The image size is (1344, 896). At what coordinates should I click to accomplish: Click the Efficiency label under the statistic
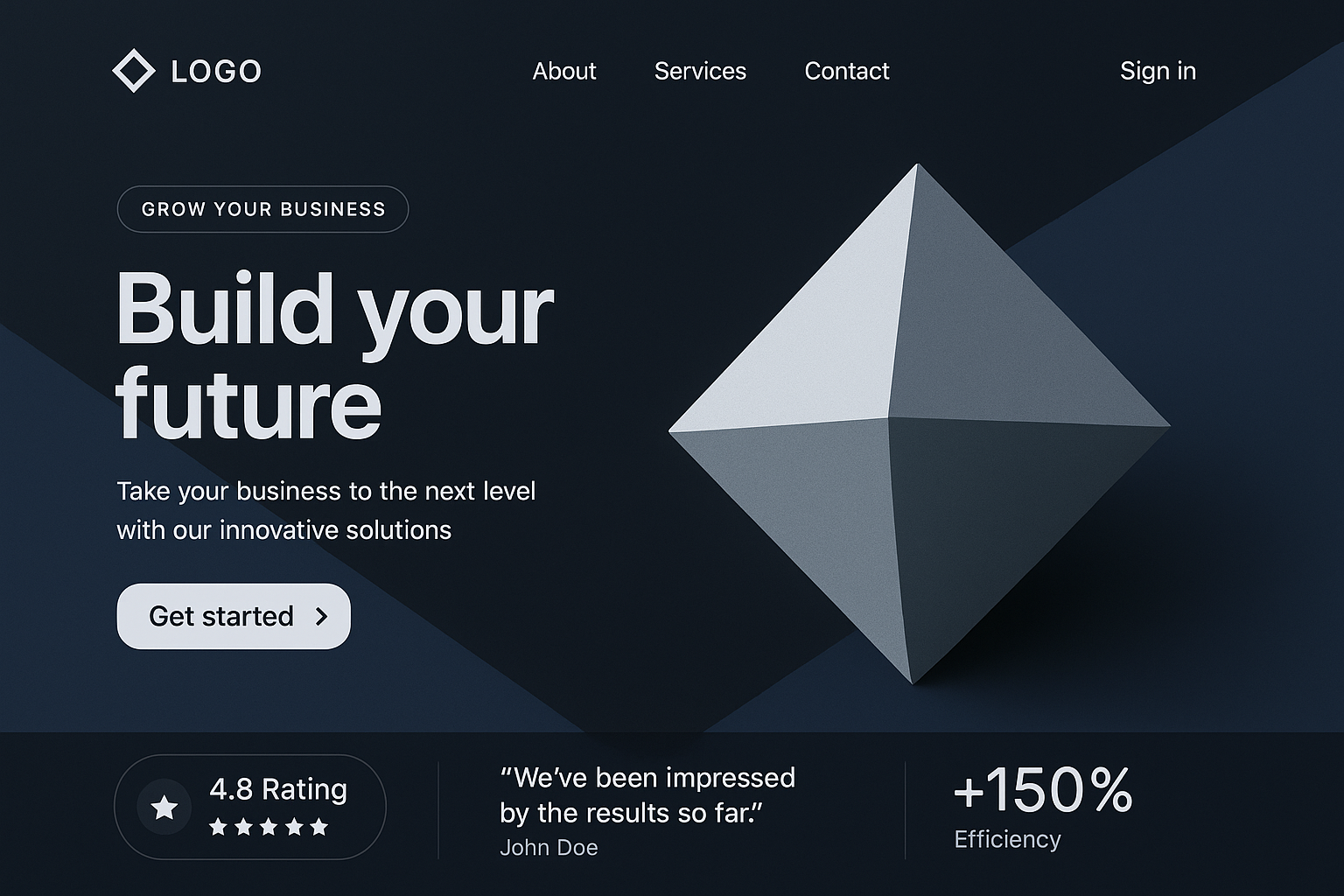(1007, 840)
